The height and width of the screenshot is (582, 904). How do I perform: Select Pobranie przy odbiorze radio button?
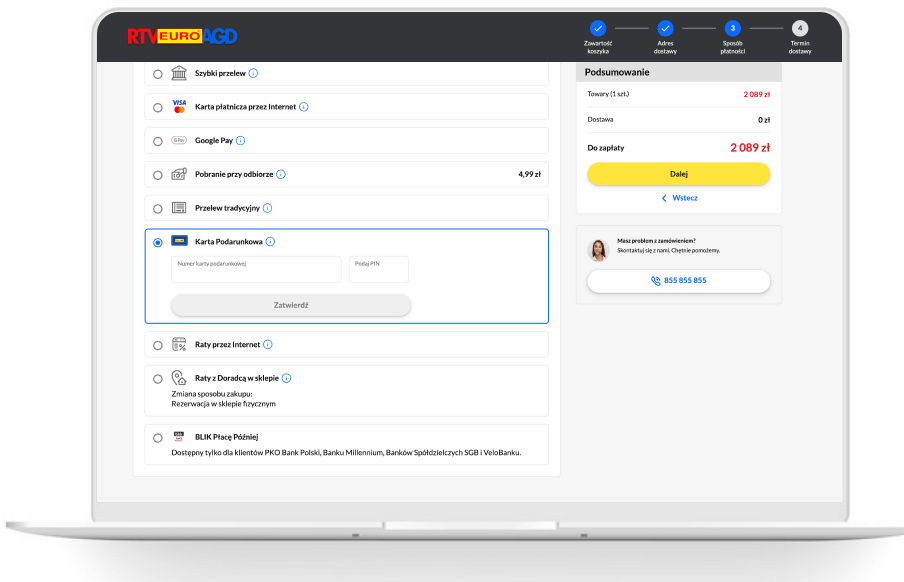[158, 175]
